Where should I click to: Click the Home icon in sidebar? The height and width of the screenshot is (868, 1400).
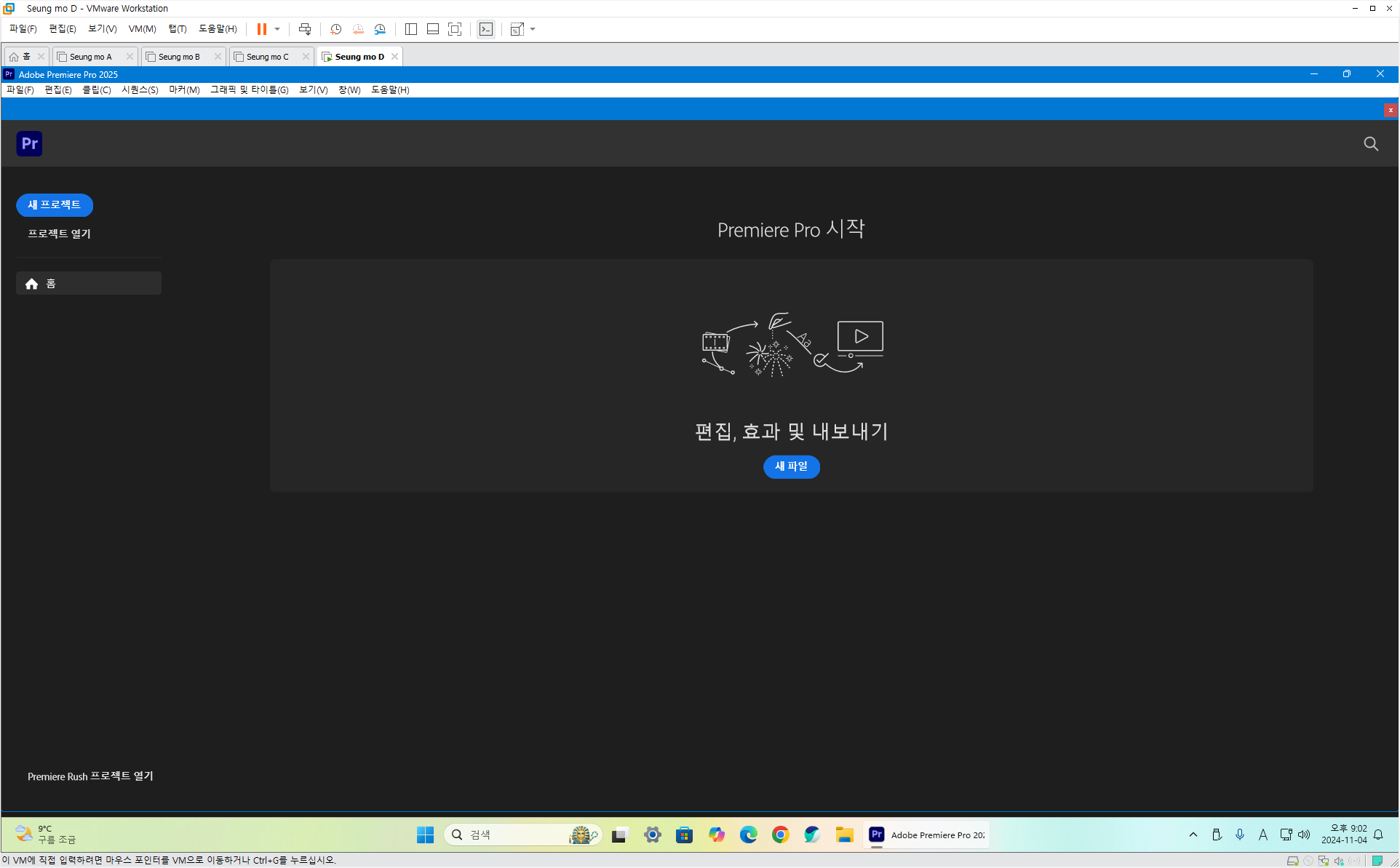pyautogui.click(x=31, y=284)
